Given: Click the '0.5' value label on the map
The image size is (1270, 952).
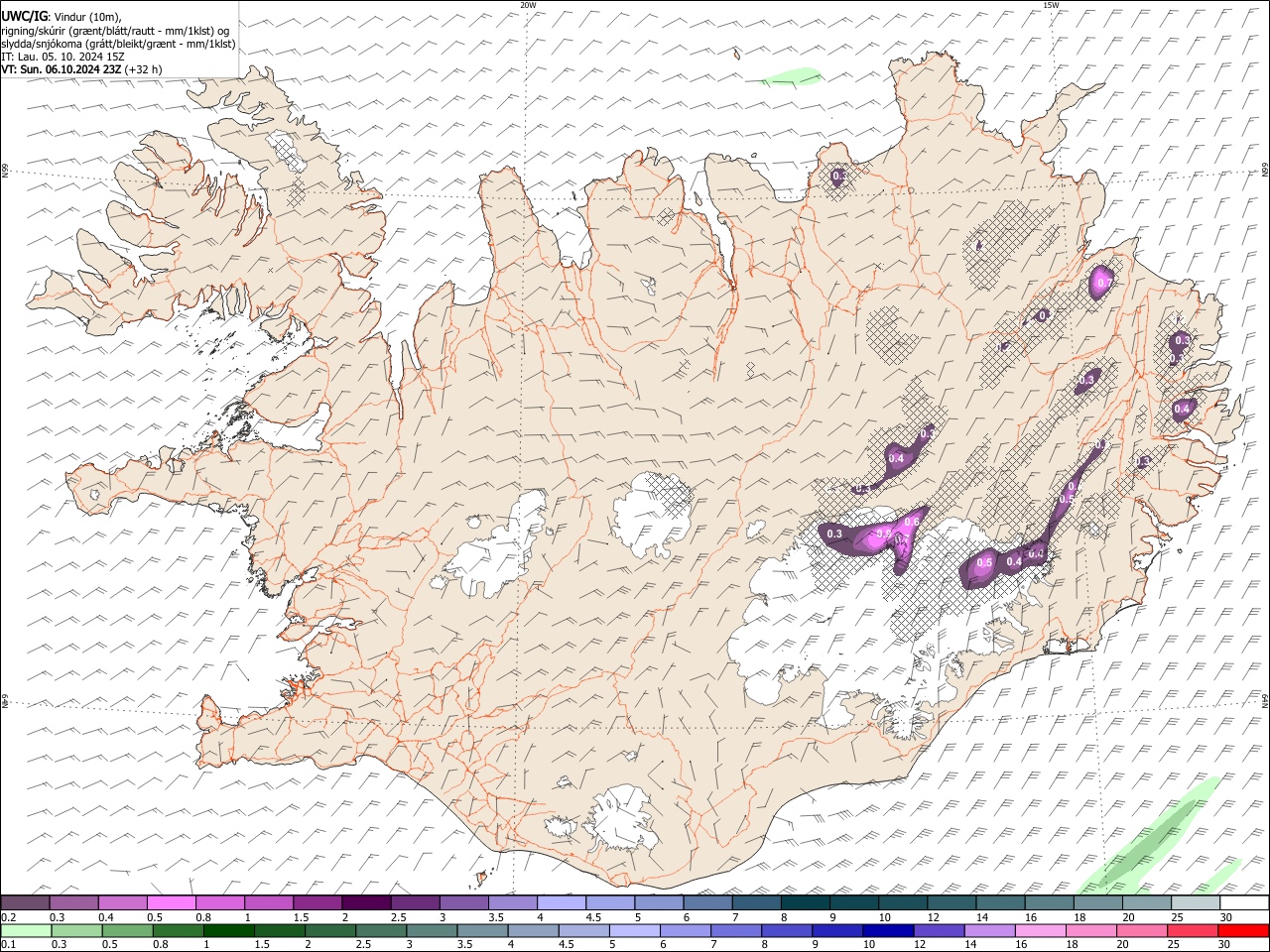Looking at the screenshot, I should coord(984,562).
